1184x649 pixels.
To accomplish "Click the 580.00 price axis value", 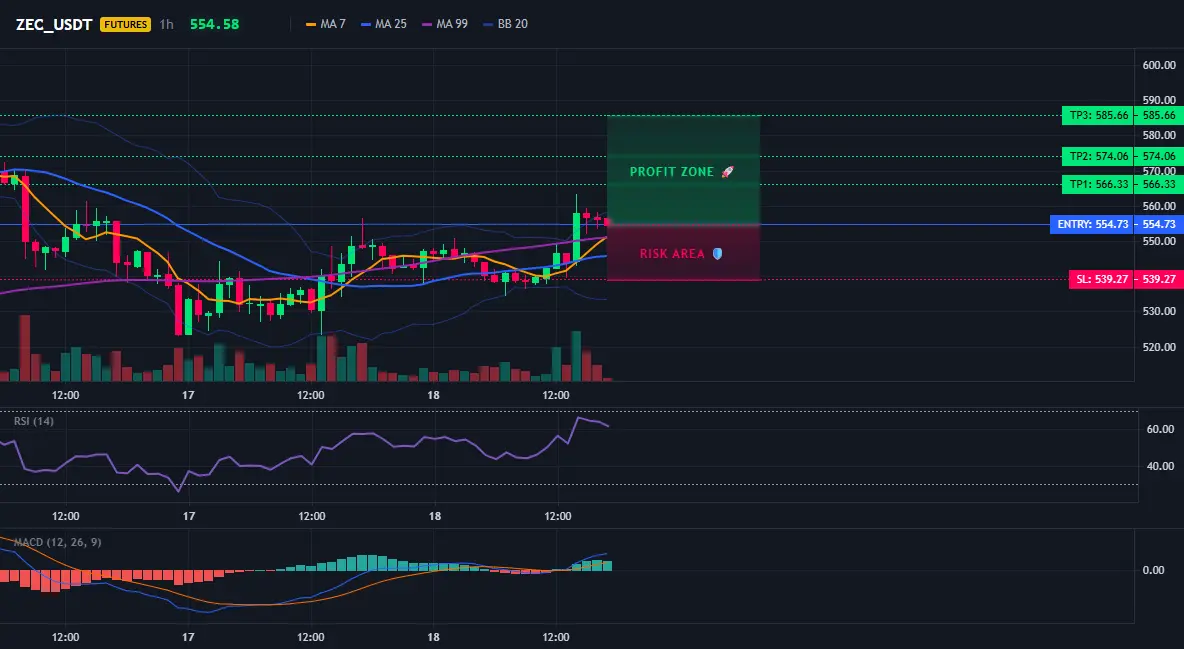I will point(1159,135).
